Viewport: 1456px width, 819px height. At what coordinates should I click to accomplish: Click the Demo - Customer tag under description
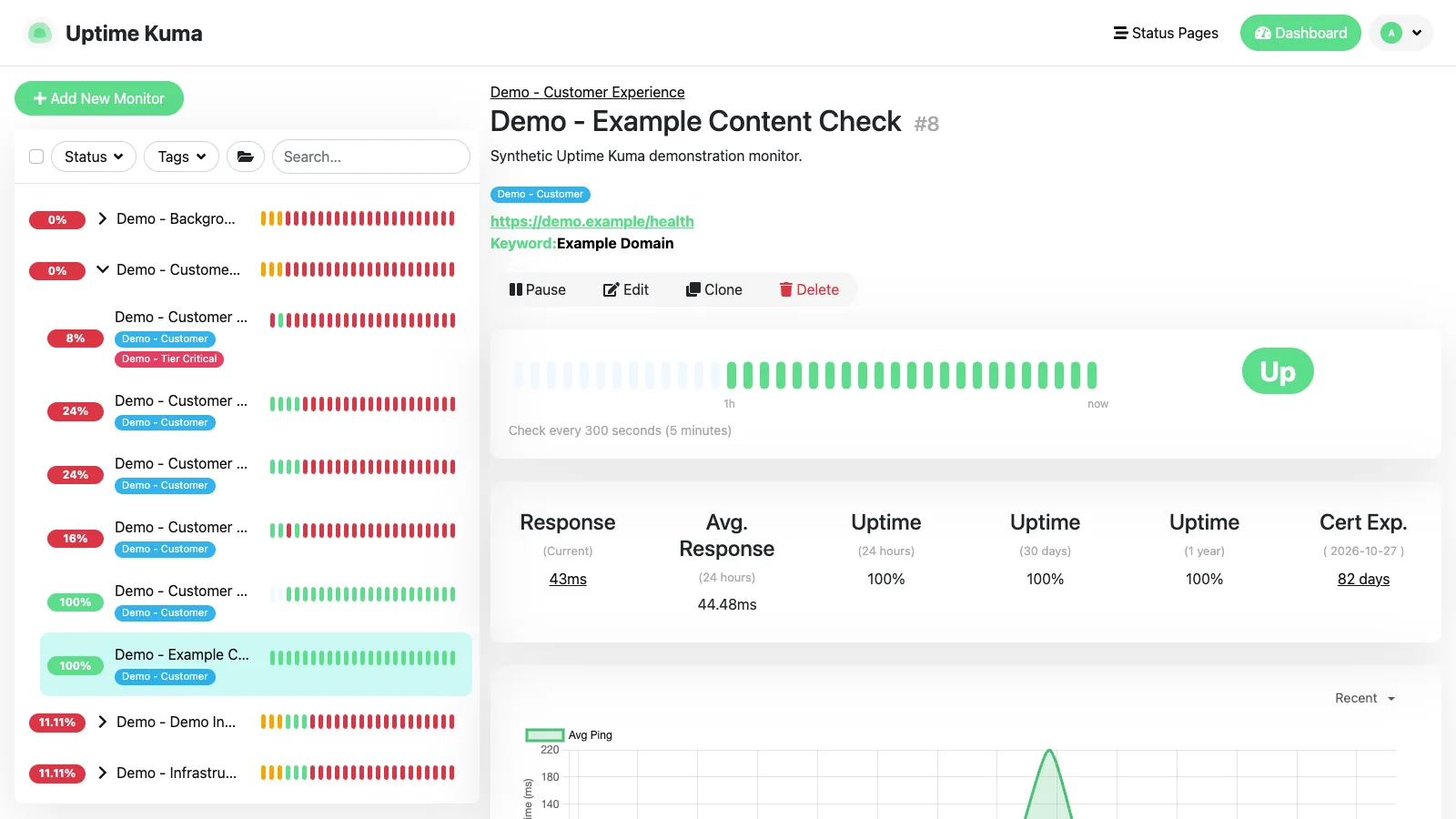tap(541, 195)
